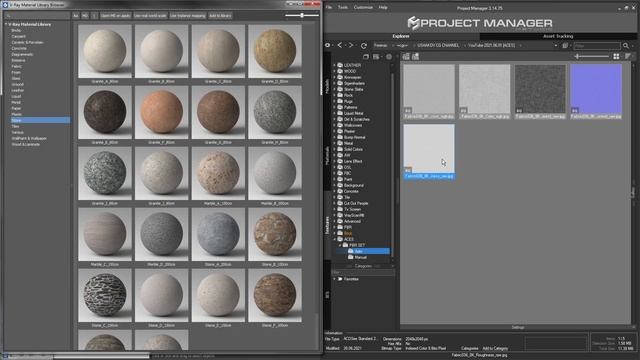Image resolution: width=640 pixels, height=360 pixels.
Task: Click the Settings bar below the thumbnails
Action: pyautogui.click(x=518, y=327)
